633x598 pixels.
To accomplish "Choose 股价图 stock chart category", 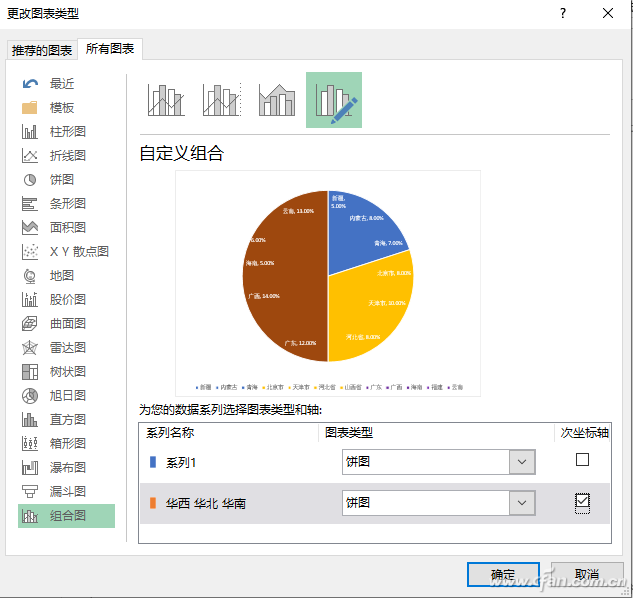I will point(66,300).
